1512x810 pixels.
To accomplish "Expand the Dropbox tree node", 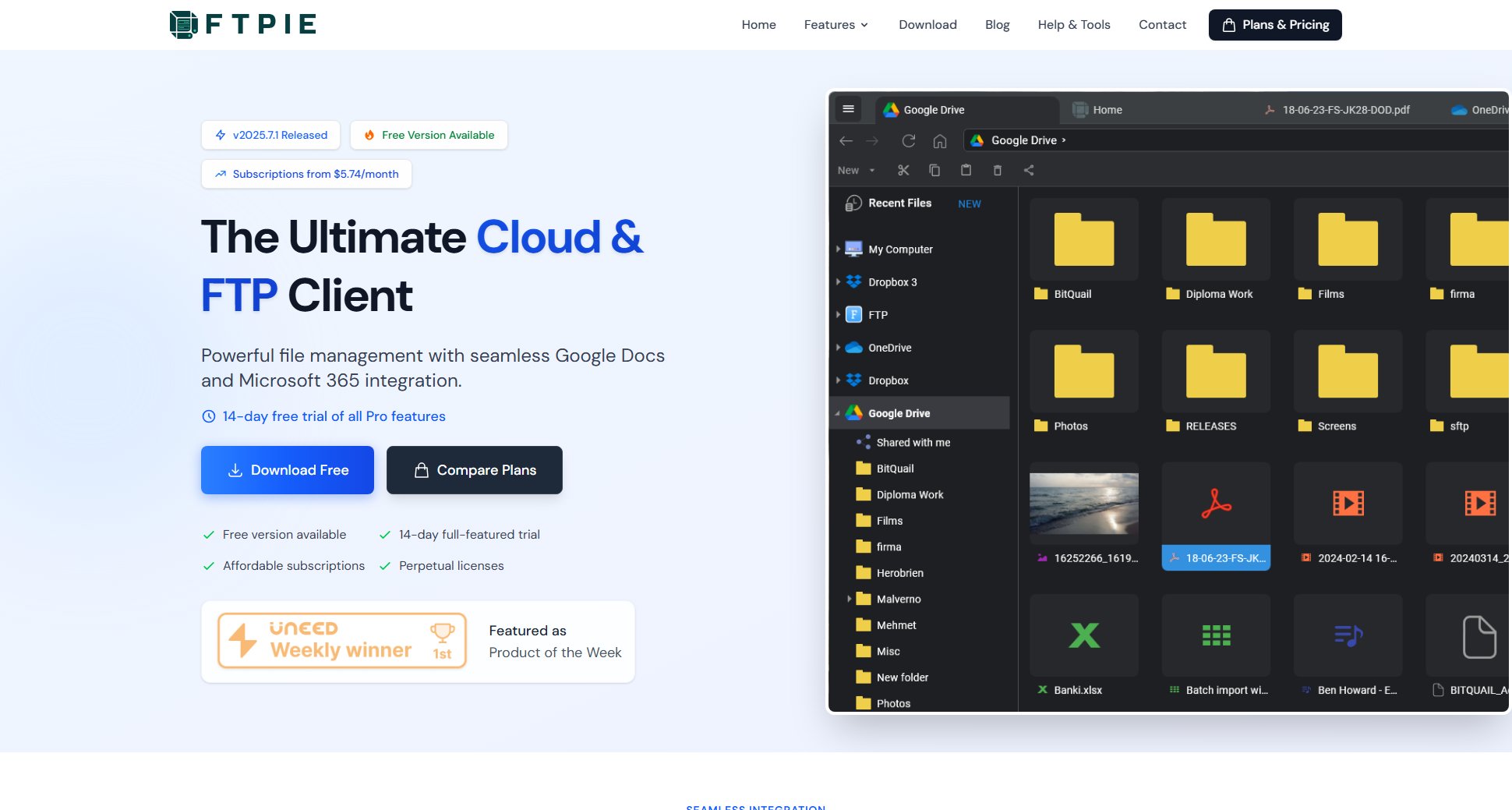I will point(838,380).
